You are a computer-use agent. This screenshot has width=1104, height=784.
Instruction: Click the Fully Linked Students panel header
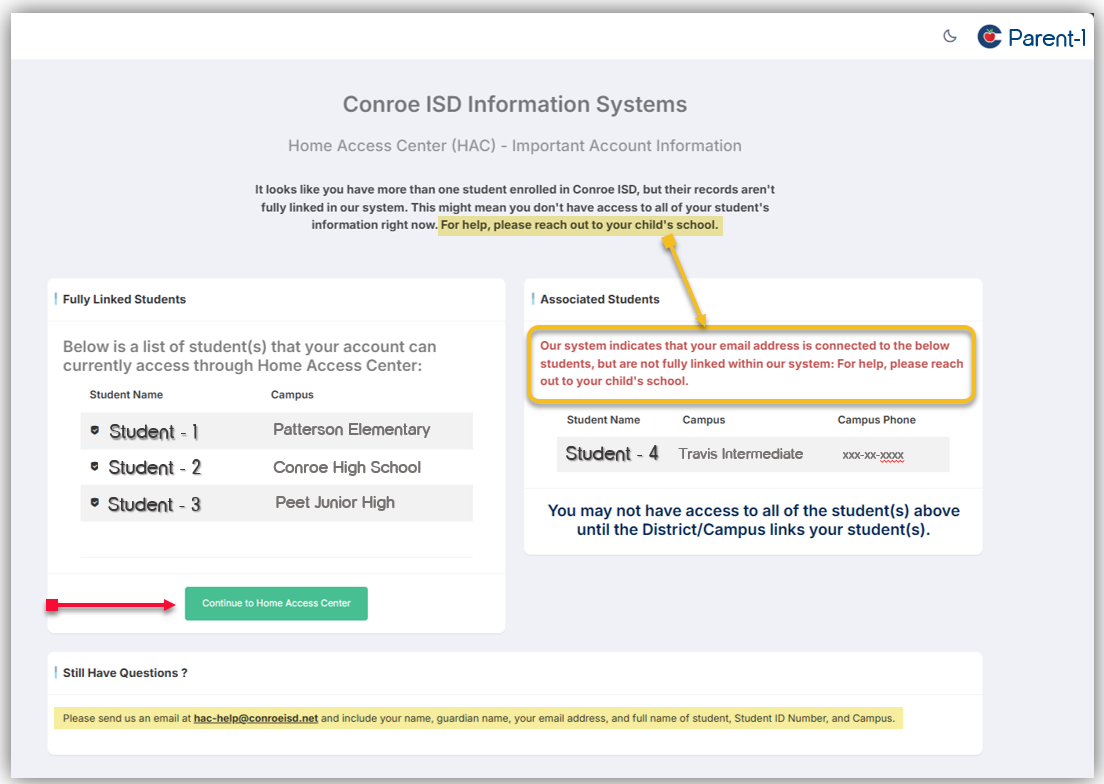pyautogui.click(x=124, y=299)
